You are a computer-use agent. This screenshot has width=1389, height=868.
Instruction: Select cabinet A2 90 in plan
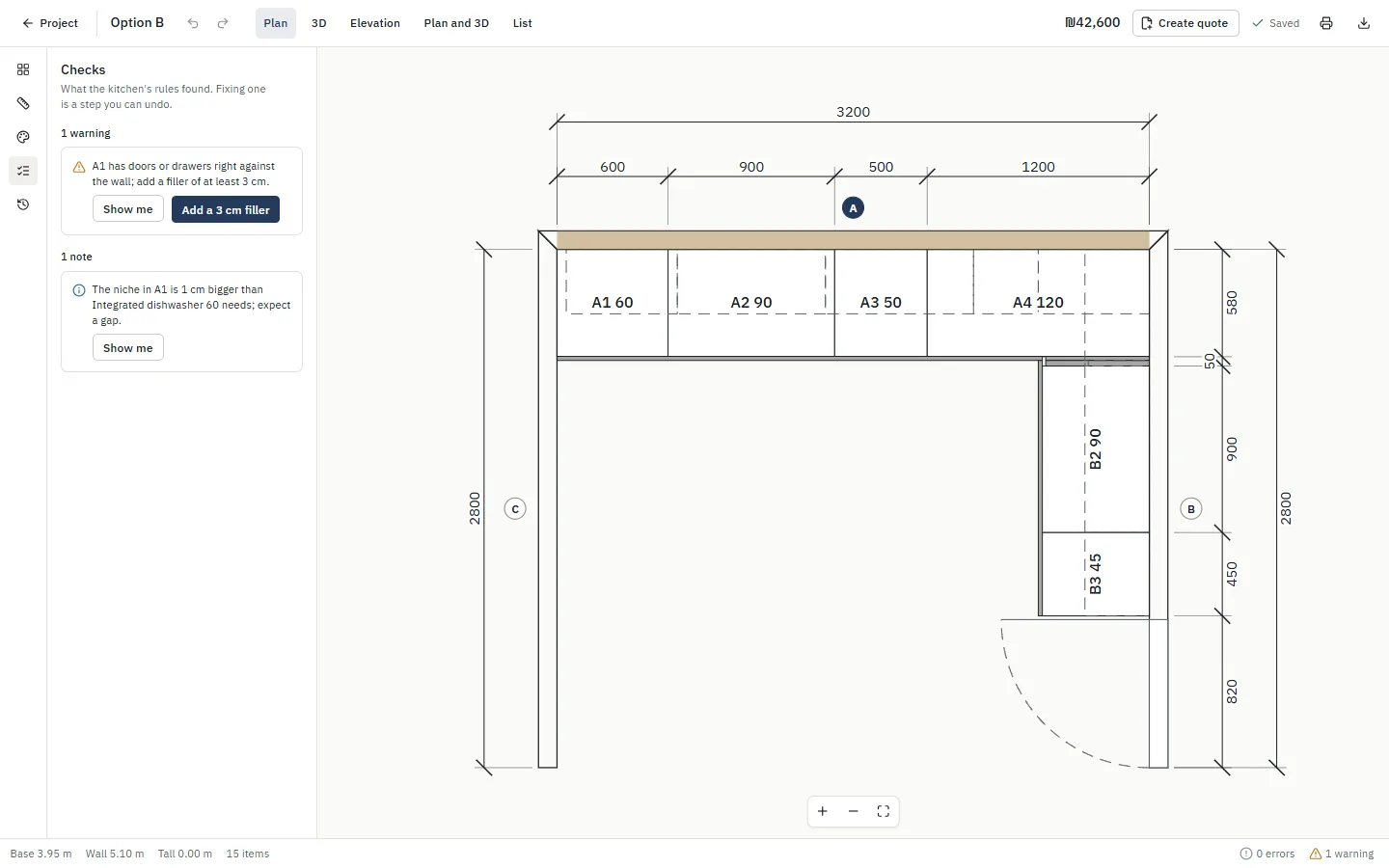click(751, 303)
